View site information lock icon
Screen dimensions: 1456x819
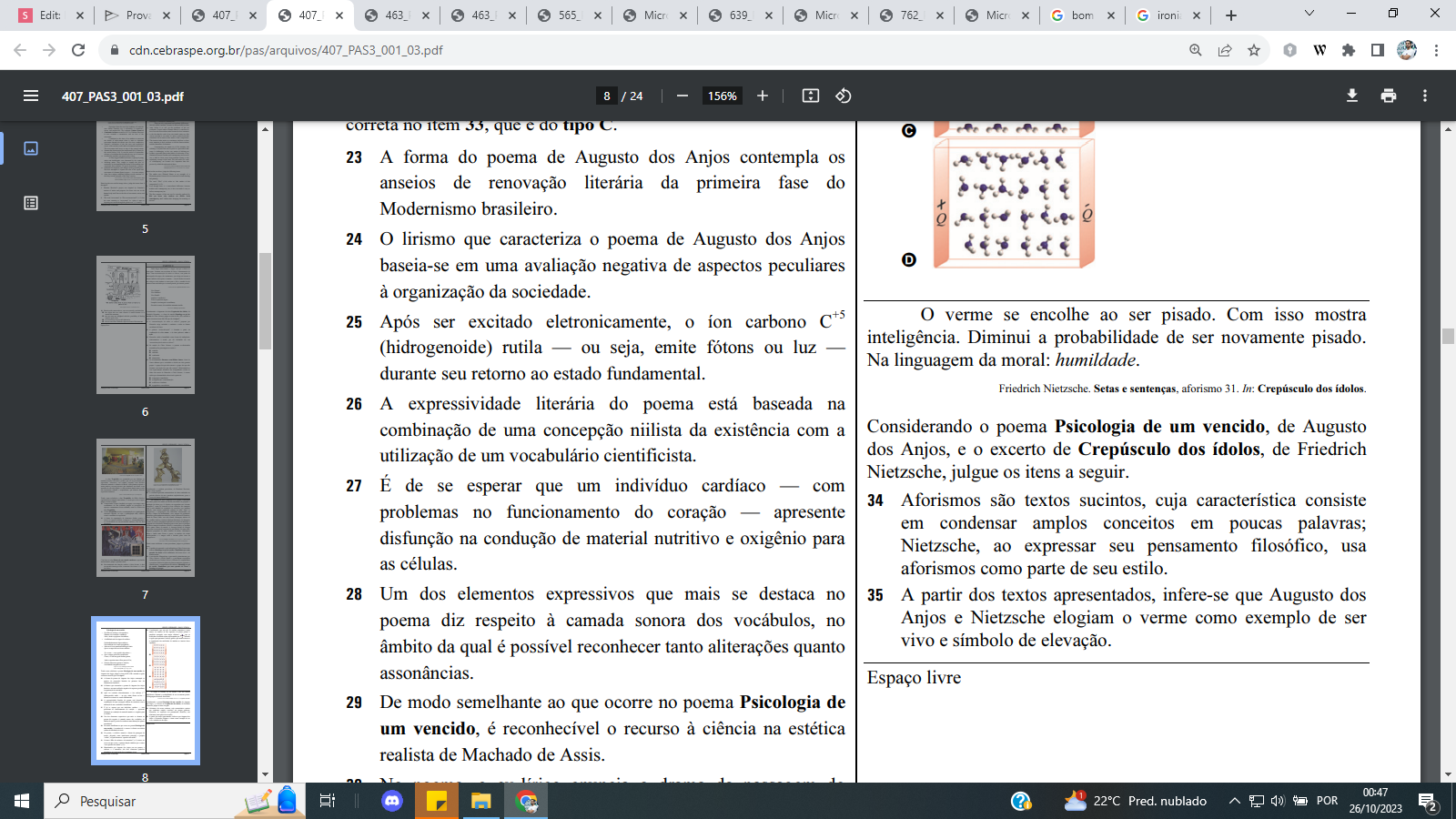click(x=115, y=50)
